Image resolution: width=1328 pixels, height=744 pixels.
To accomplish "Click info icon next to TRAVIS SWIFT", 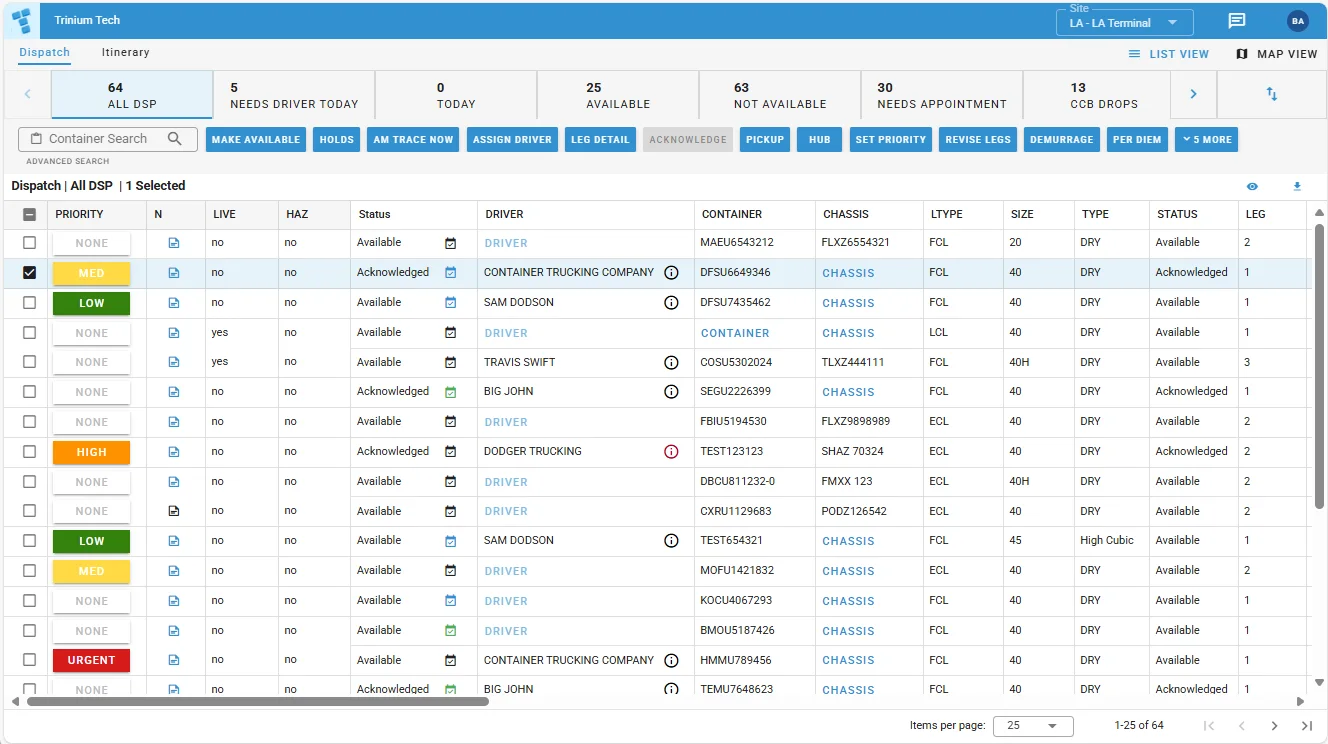I will click(671, 362).
